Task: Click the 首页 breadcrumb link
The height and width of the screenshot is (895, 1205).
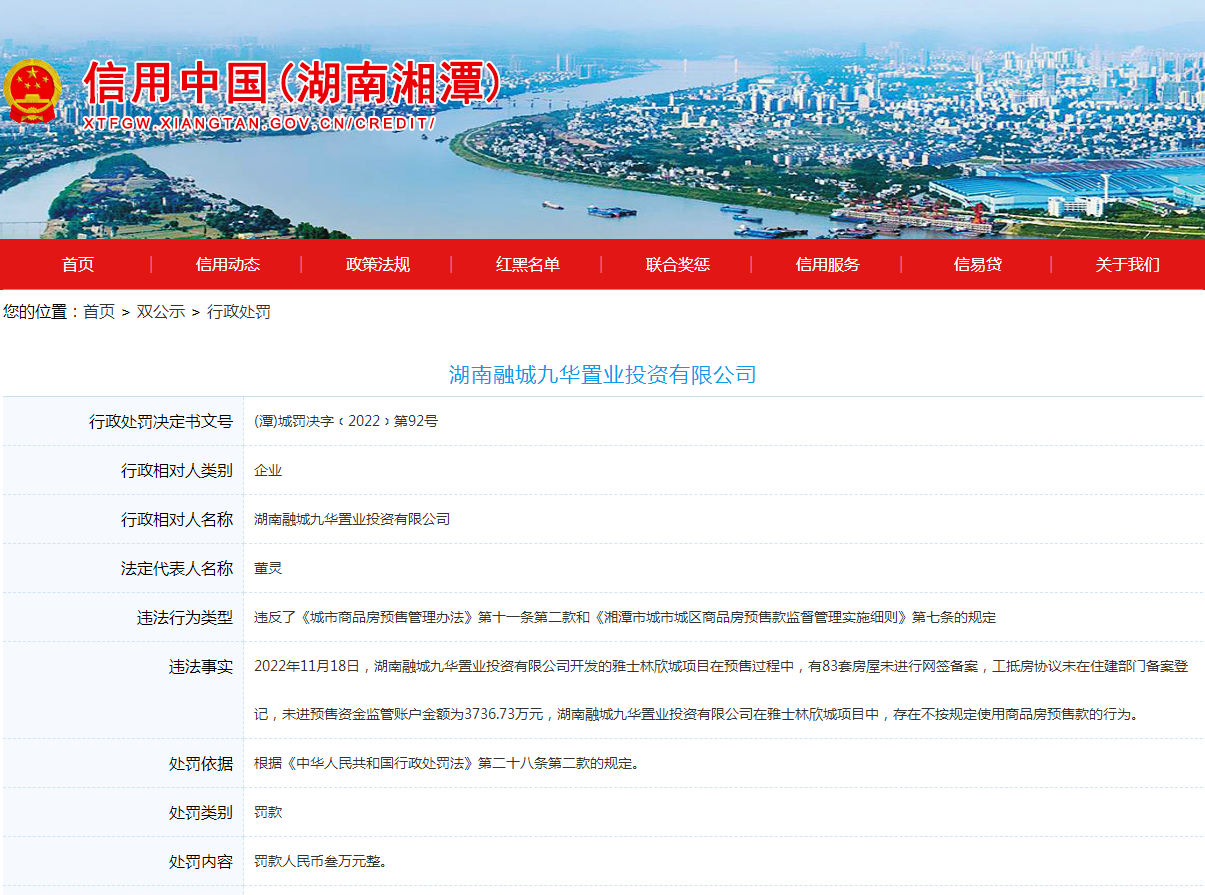Action: (x=99, y=311)
